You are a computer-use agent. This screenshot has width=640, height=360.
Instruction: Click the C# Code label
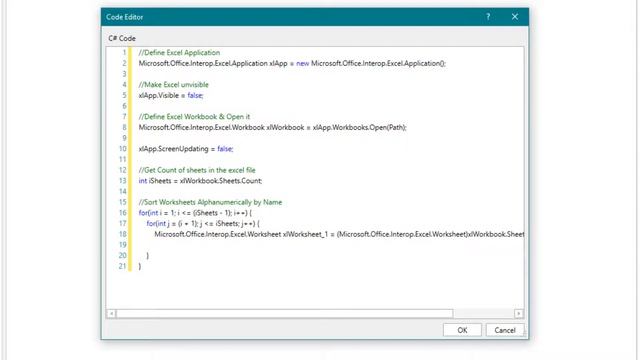point(122,38)
